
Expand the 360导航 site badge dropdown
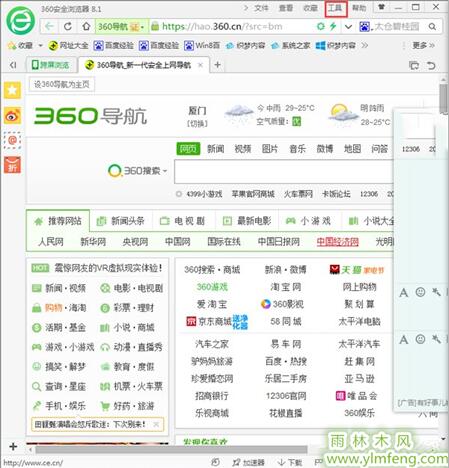[x=143, y=27]
